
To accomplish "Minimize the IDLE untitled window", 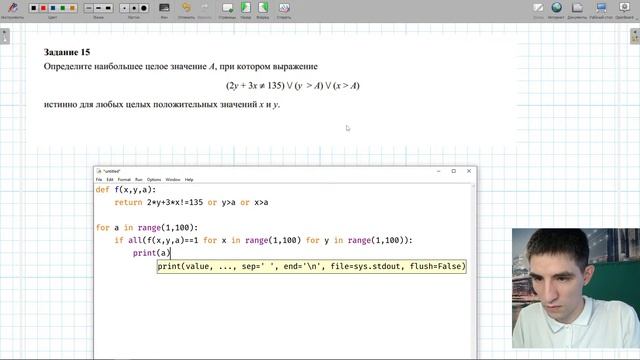I will coord(439,171).
